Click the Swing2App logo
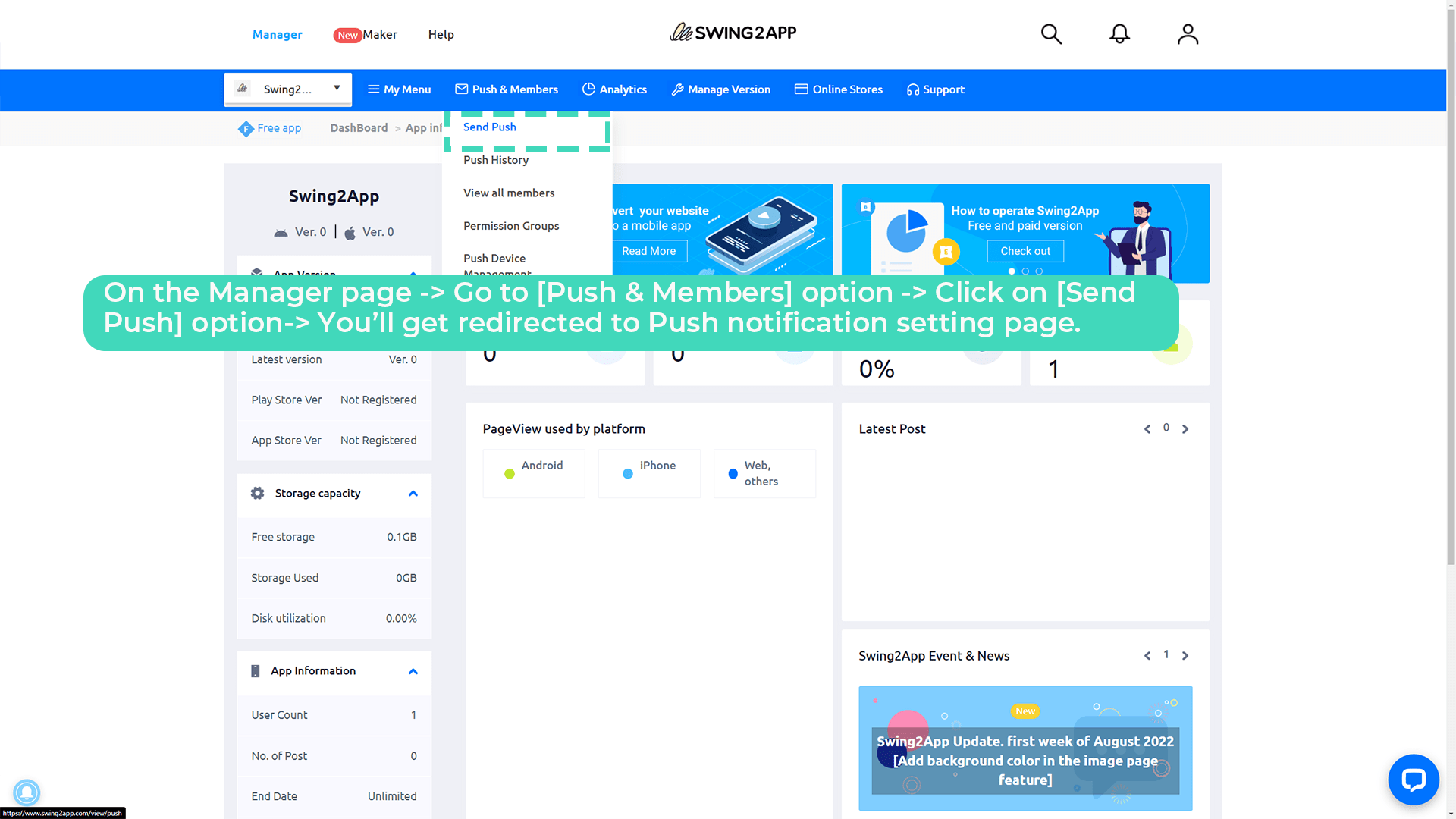This screenshot has width=1456, height=819. (733, 33)
